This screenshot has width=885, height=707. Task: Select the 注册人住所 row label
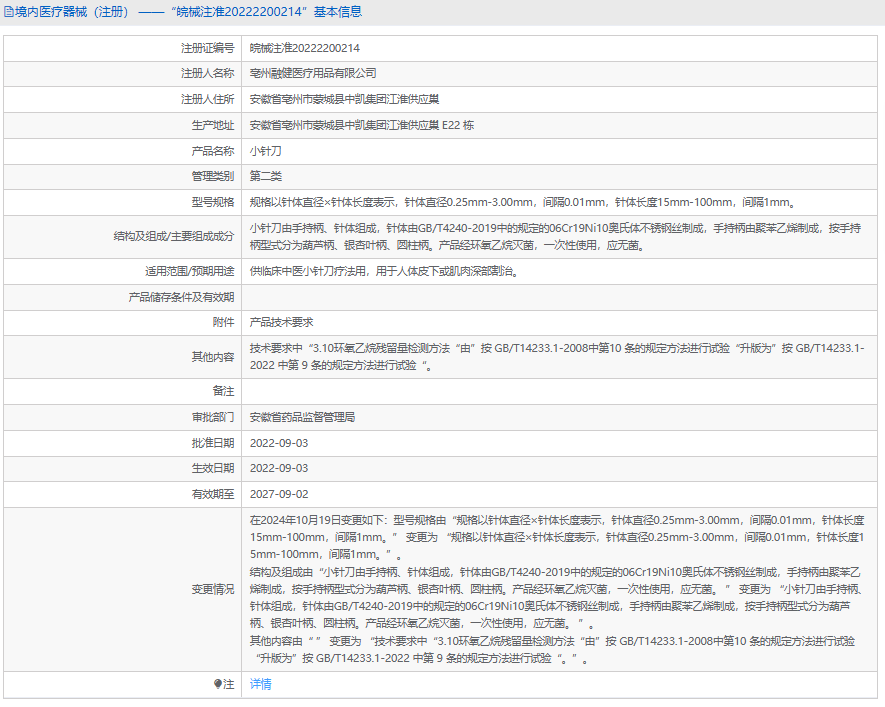point(207,99)
